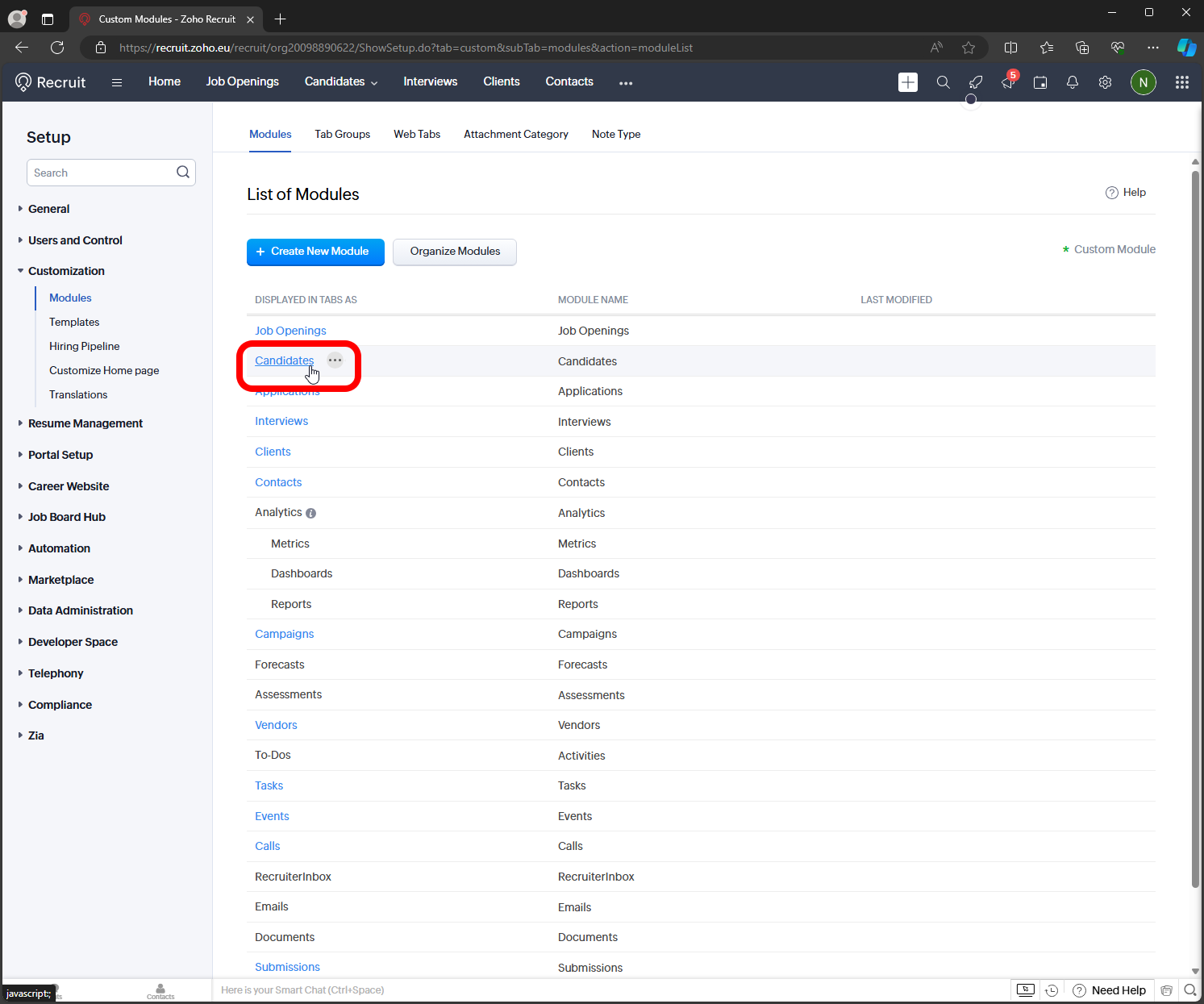Click the recent items clock icon
The width and height of the screenshot is (1204, 1004).
[1052, 990]
